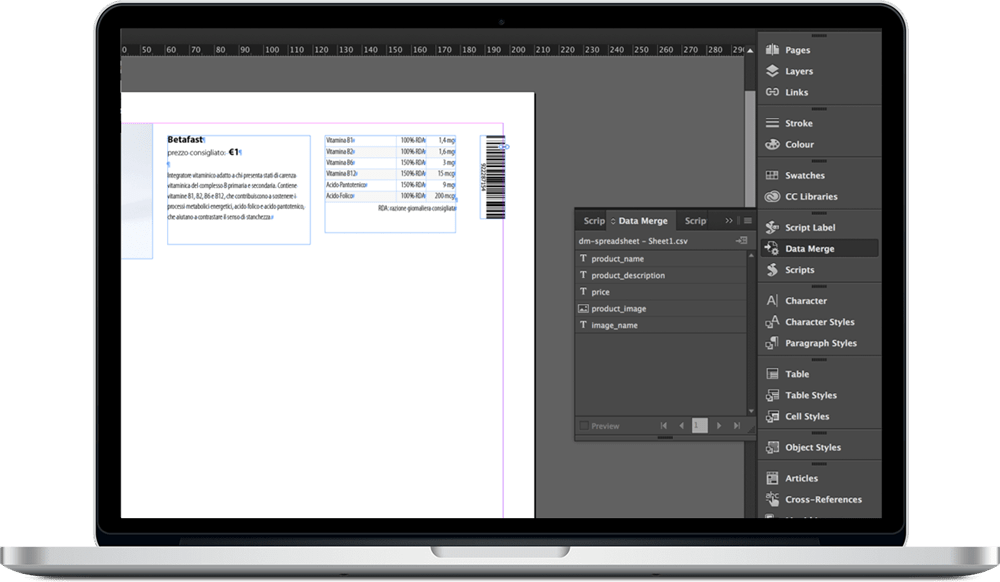
Task: Click the horizontal ruler at the 150 mark
Action: point(395,50)
